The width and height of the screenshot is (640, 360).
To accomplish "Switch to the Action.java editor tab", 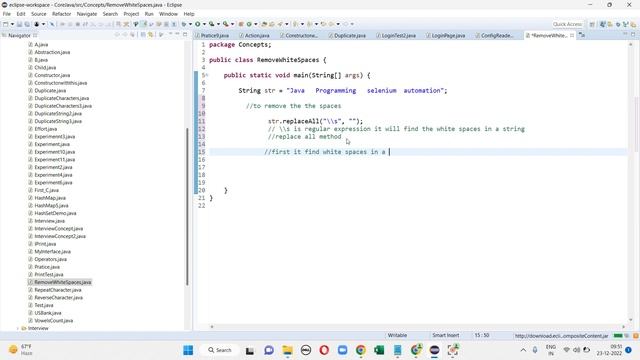I will (254, 36).
